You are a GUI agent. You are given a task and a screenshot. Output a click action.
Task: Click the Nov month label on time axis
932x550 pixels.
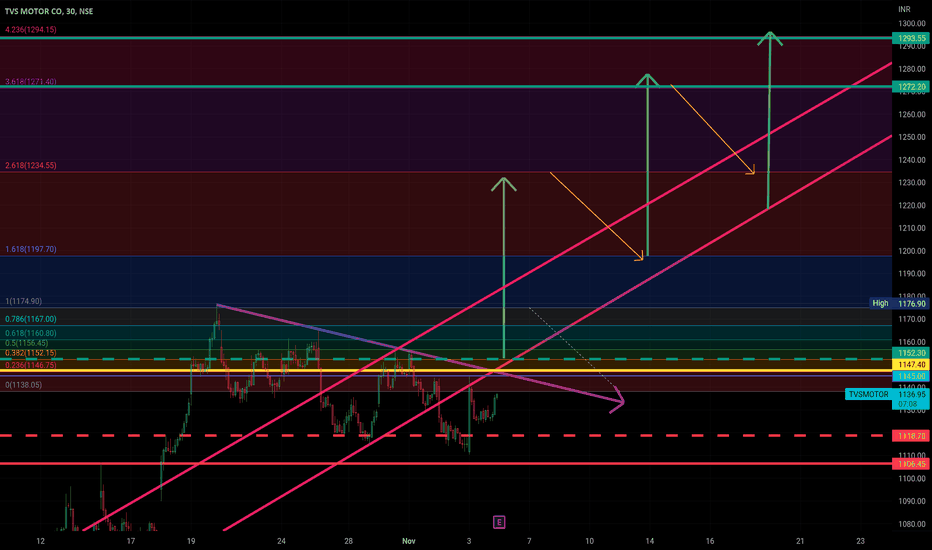tap(409, 541)
